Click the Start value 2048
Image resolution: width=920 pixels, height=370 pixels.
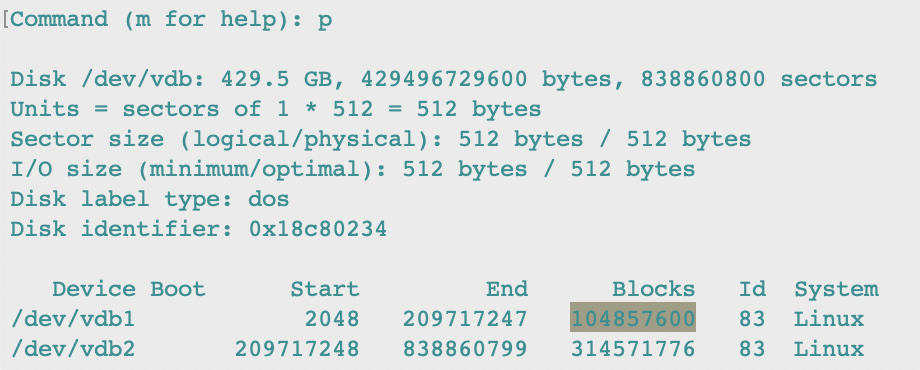(332, 319)
